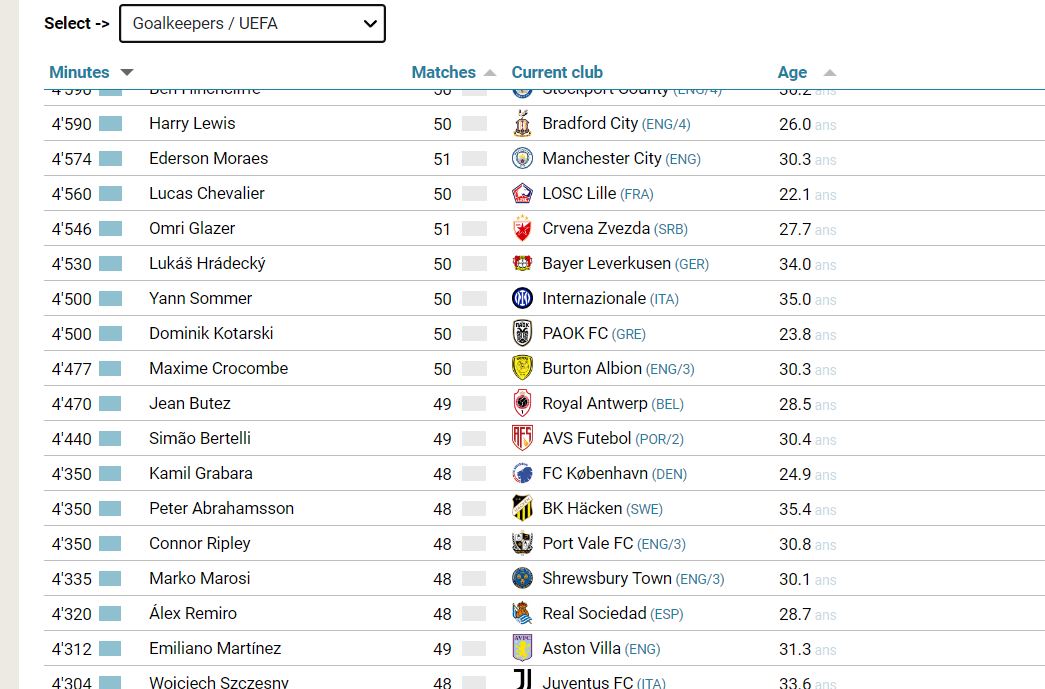Click the PAOK FC club crest
Screen dimensions: 1045x689
click(x=522, y=333)
